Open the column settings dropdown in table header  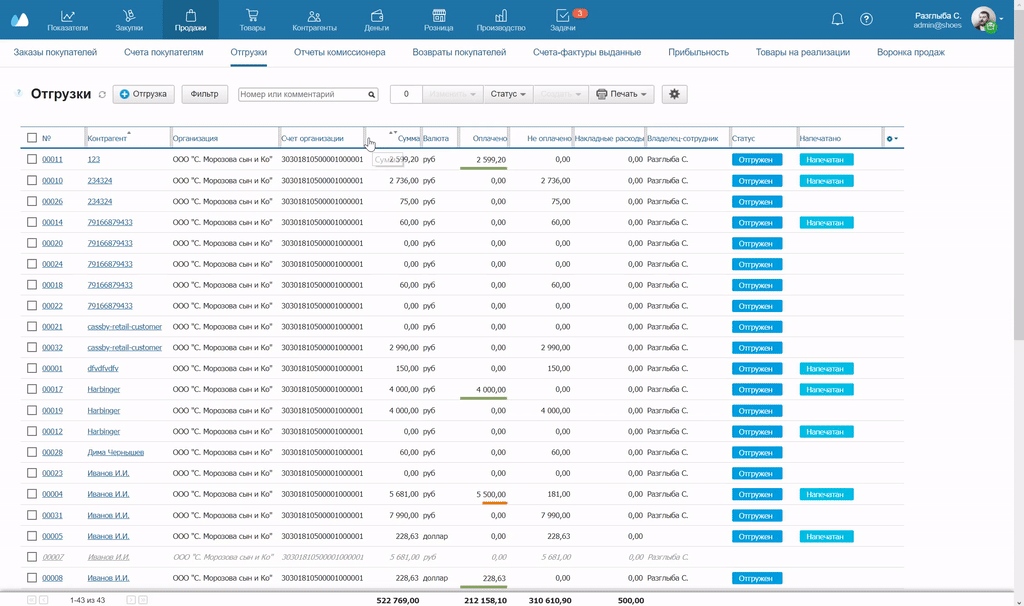(x=892, y=138)
